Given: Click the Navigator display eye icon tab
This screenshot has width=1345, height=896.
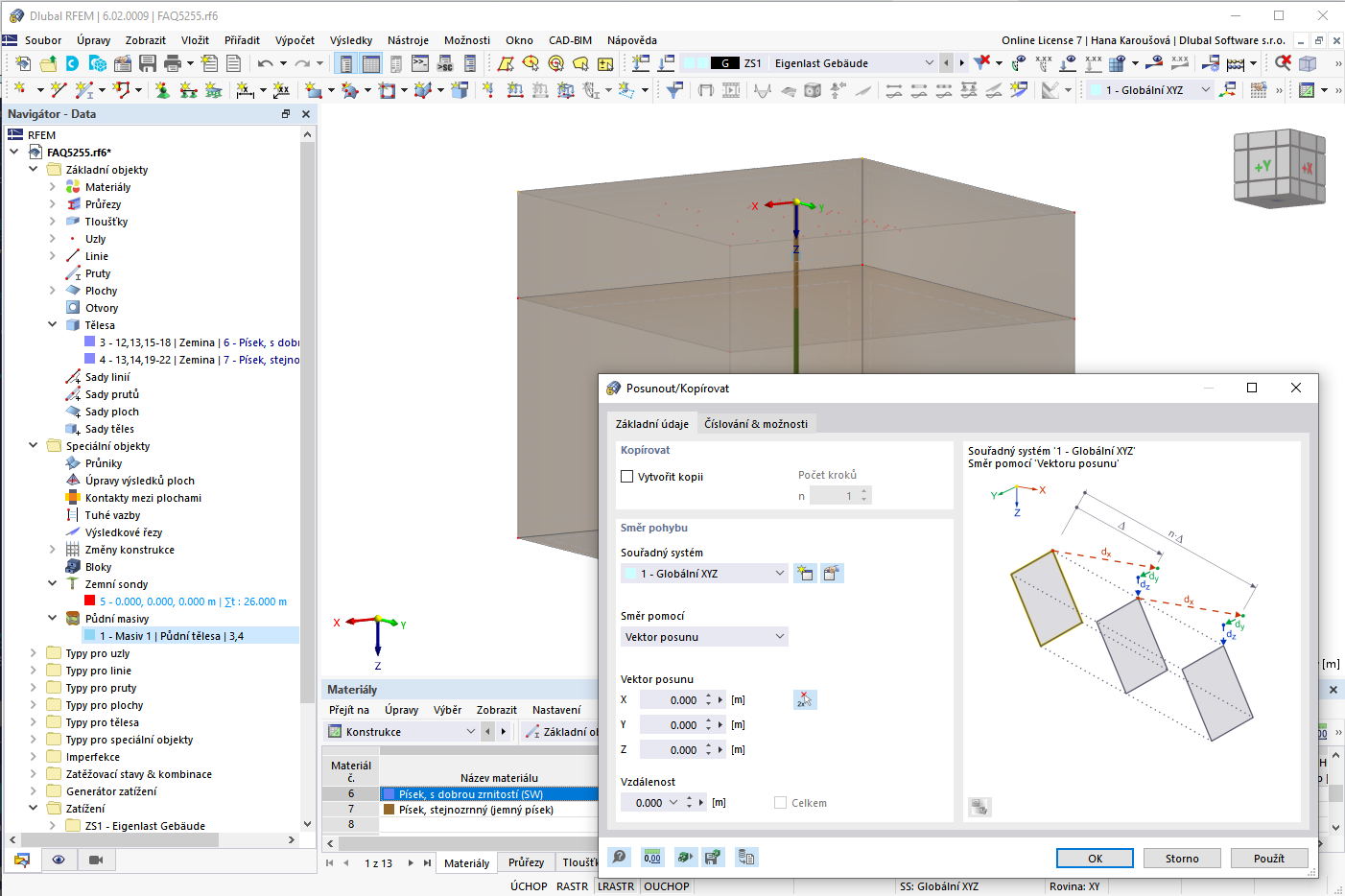Looking at the screenshot, I should (x=59, y=860).
